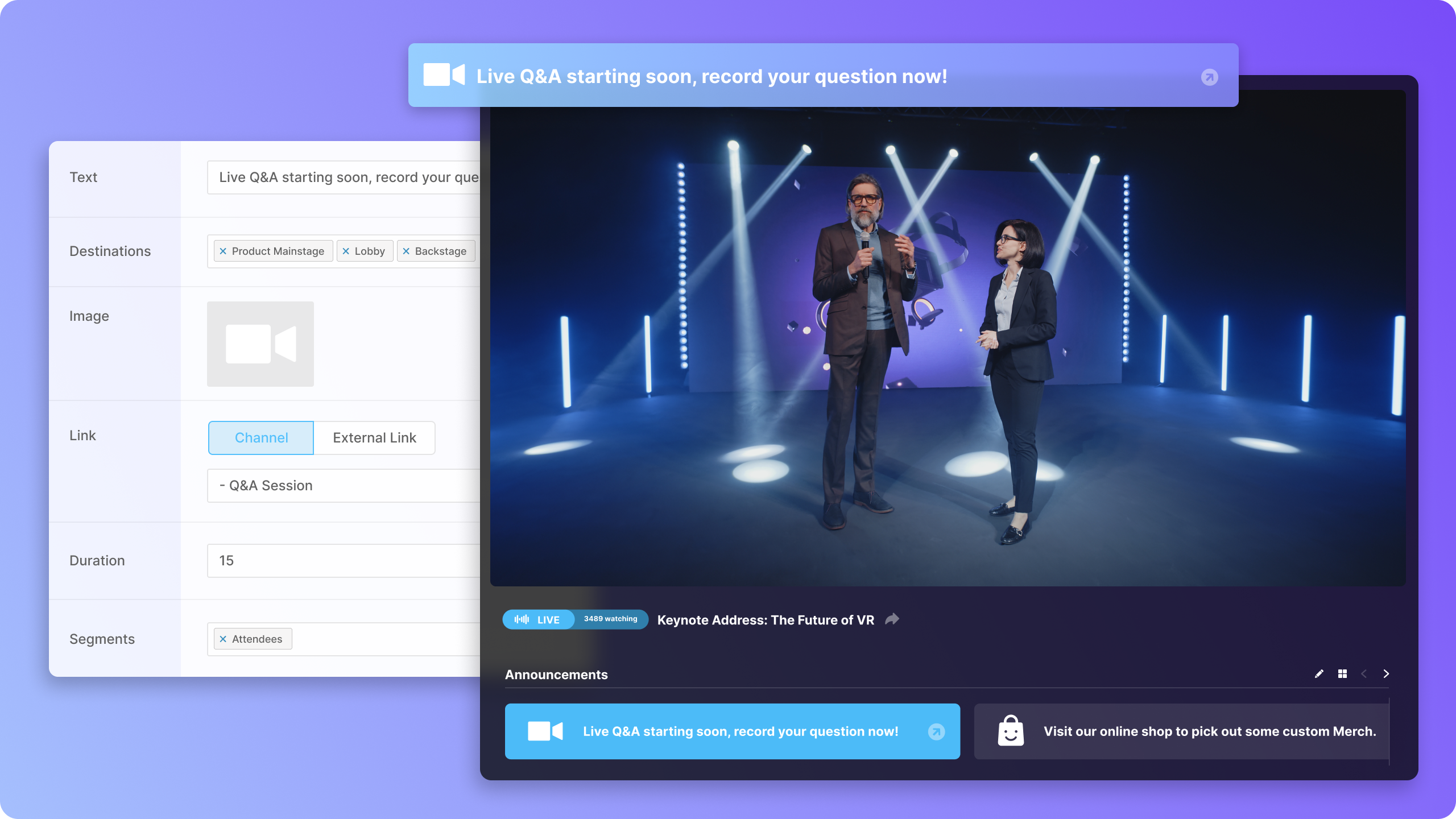1456x819 pixels.
Task: Click the Destinations tag field
Action: pos(344,251)
